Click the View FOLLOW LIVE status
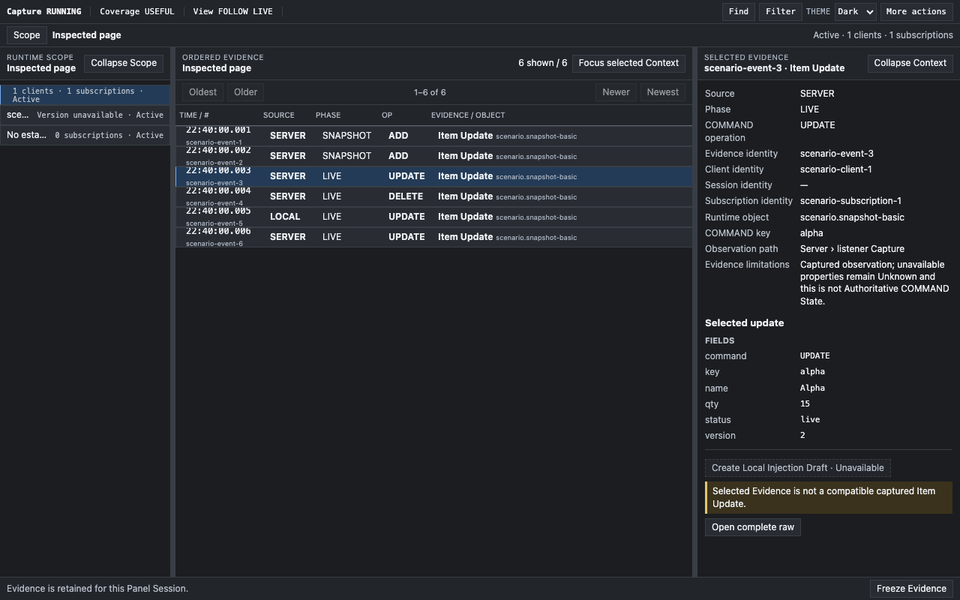The image size is (960, 600). (233, 12)
